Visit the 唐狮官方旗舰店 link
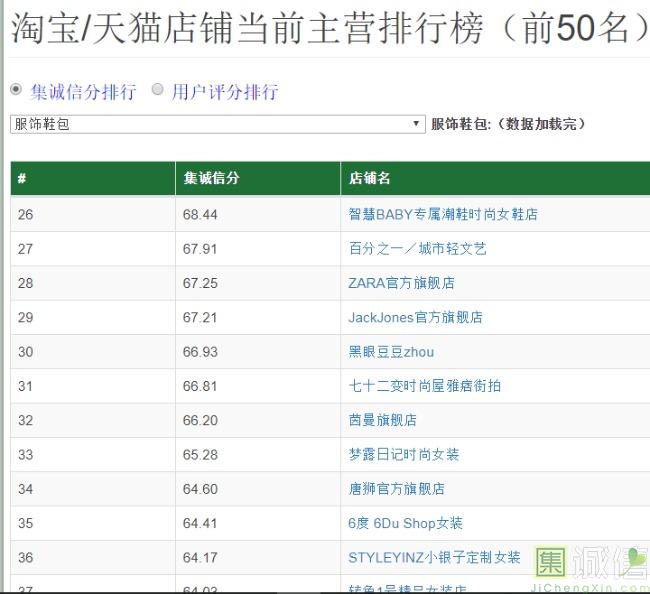 (x=396, y=489)
